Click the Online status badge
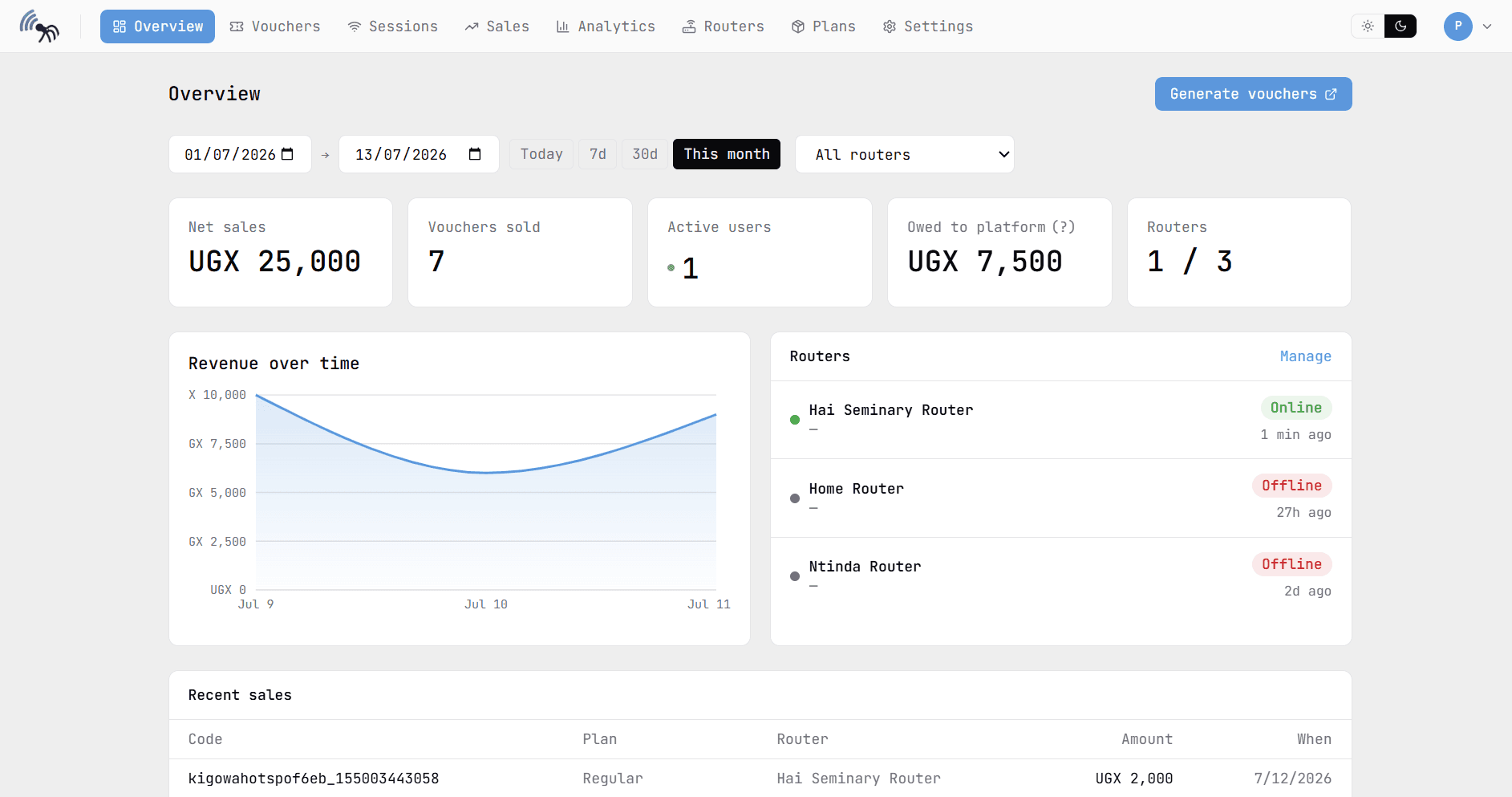 tap(1296, 408)
